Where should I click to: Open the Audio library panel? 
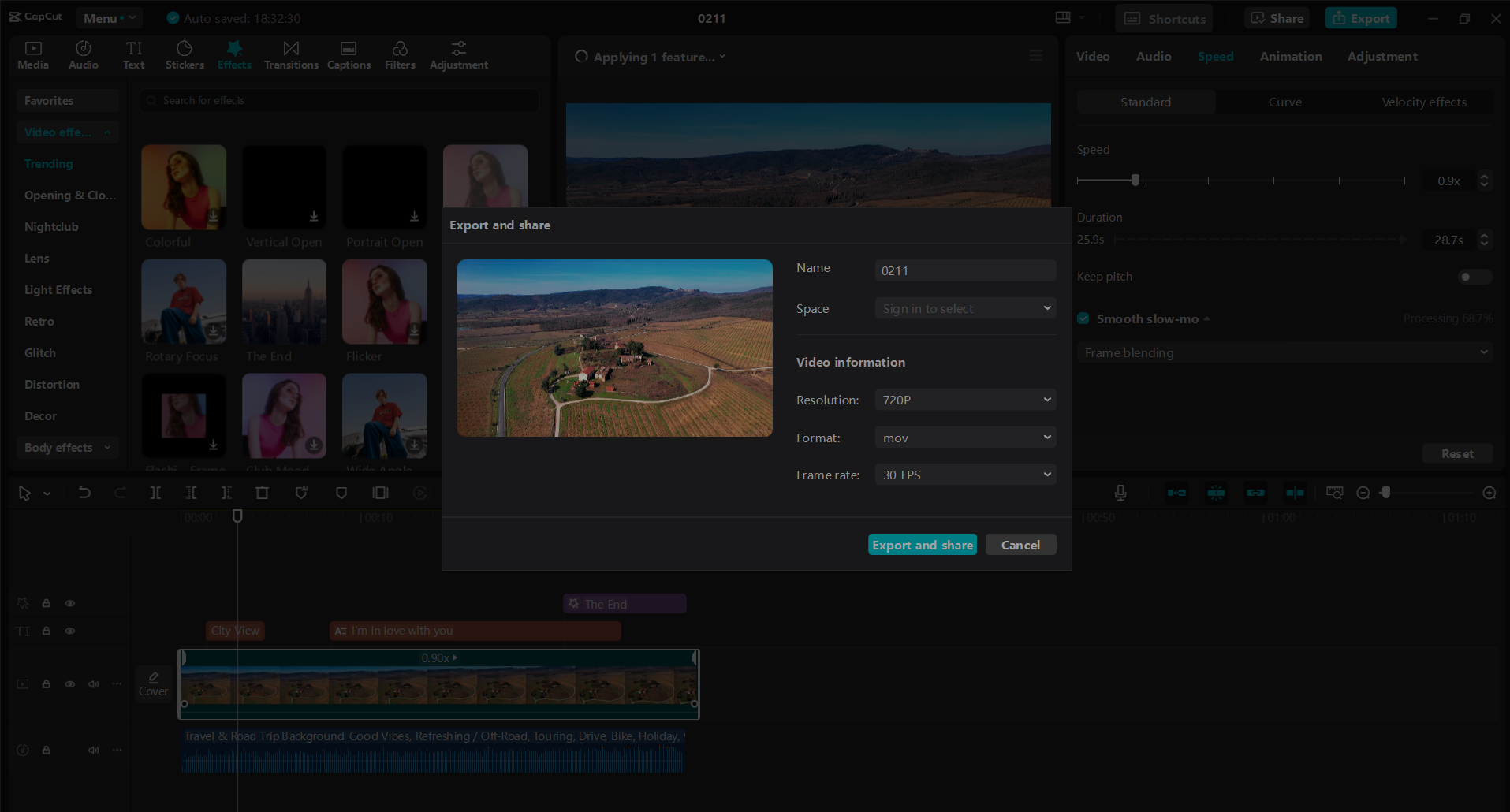[x=84, y=55]
